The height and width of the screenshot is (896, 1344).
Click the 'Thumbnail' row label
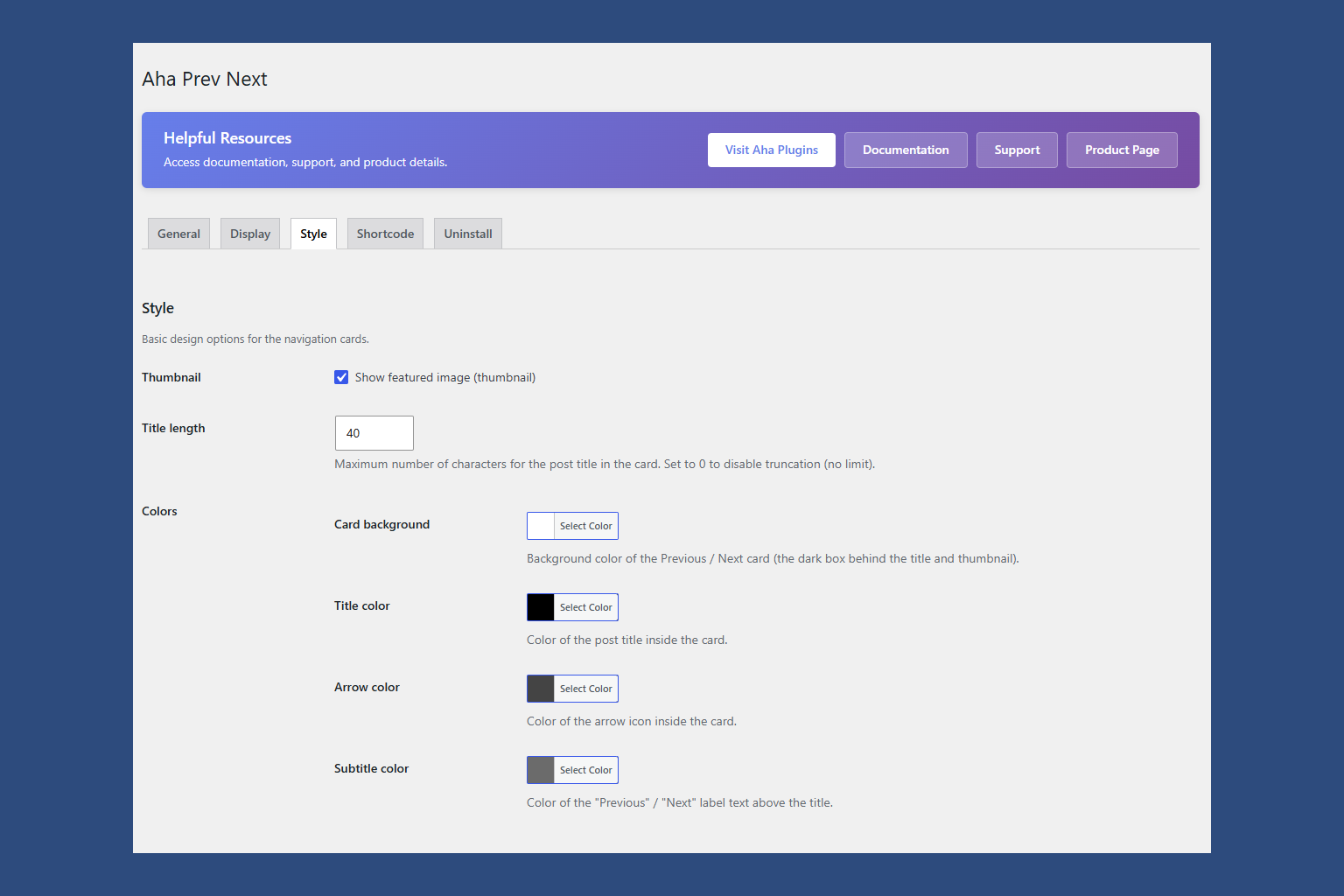171,377
